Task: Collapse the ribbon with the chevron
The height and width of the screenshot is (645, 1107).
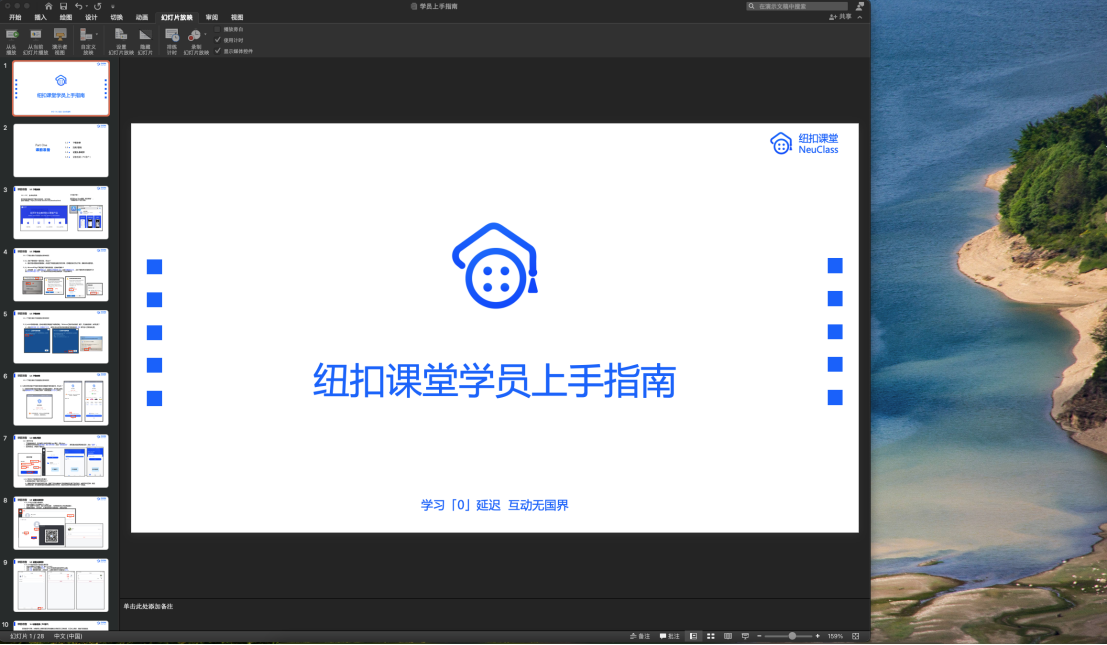Action: coord(859,17)
